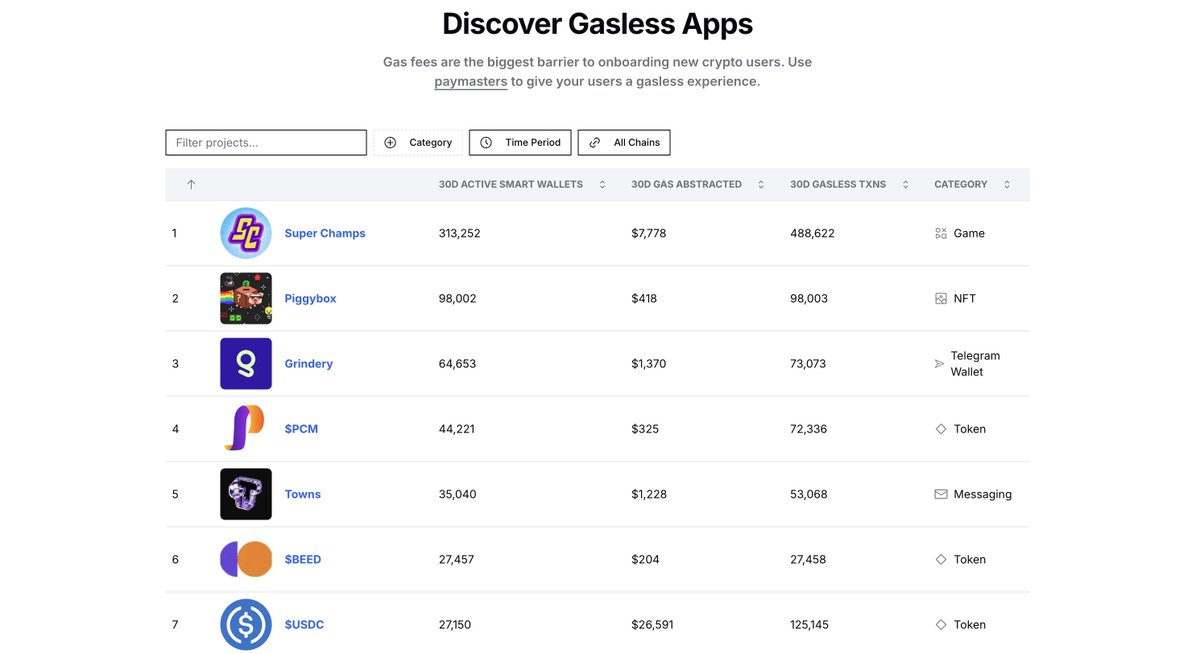Open the $BEED project link
Viewport: 1200px width, 654px height.
[303, 559]
